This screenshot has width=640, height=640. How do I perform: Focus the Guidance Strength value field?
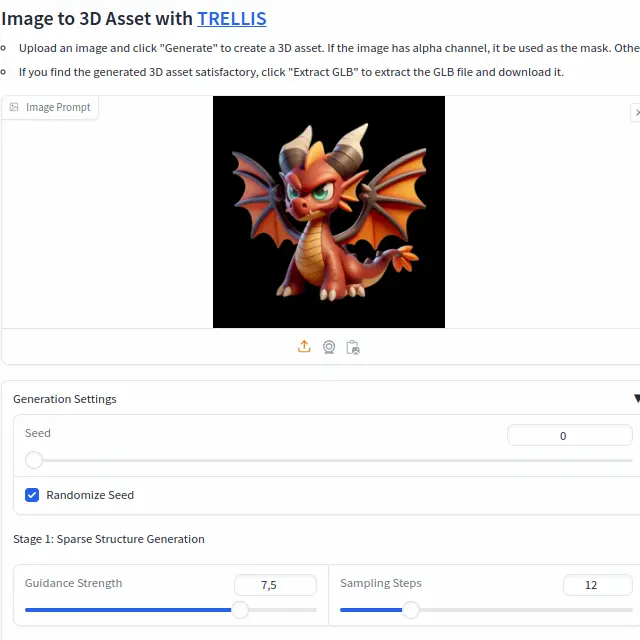[x=275, y=585]
